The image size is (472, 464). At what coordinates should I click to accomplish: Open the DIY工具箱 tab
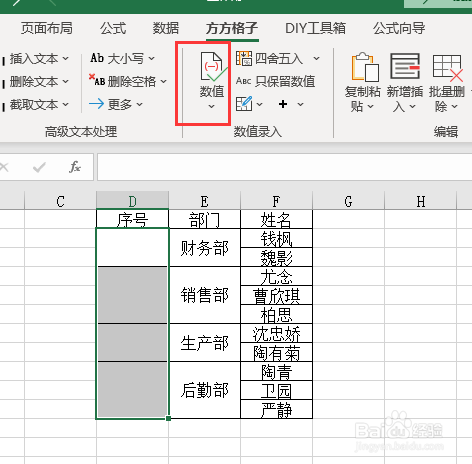pyautogui.click(x=315, y=28)
